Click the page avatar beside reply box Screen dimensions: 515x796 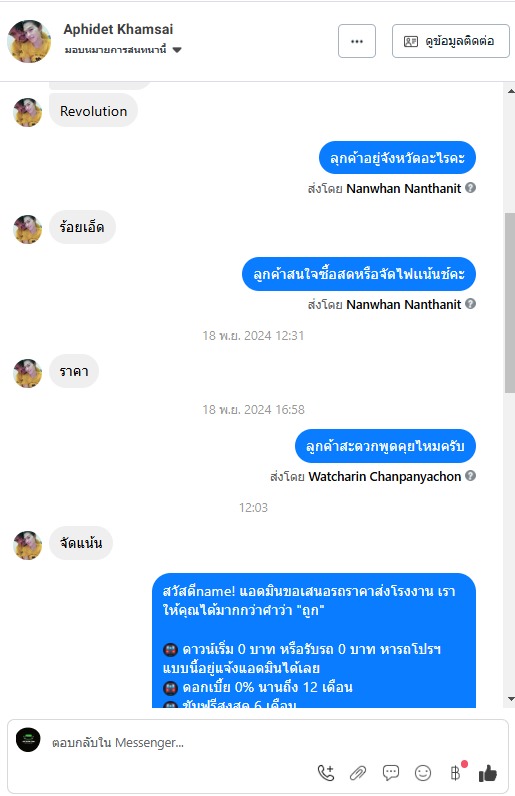(28, 740)
